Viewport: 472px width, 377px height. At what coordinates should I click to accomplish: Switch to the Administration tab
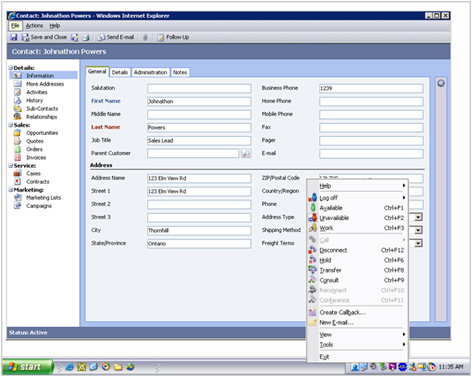coord(150,72)
